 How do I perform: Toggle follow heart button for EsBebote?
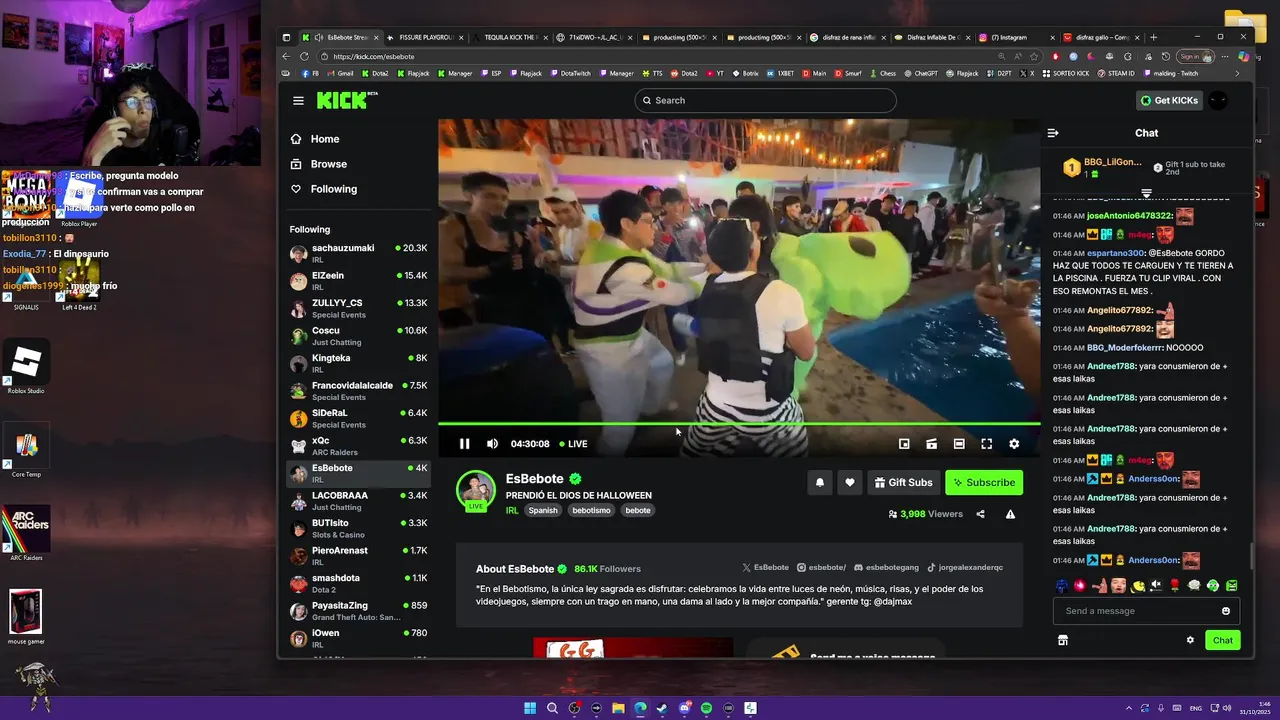[x=850, y=482]
